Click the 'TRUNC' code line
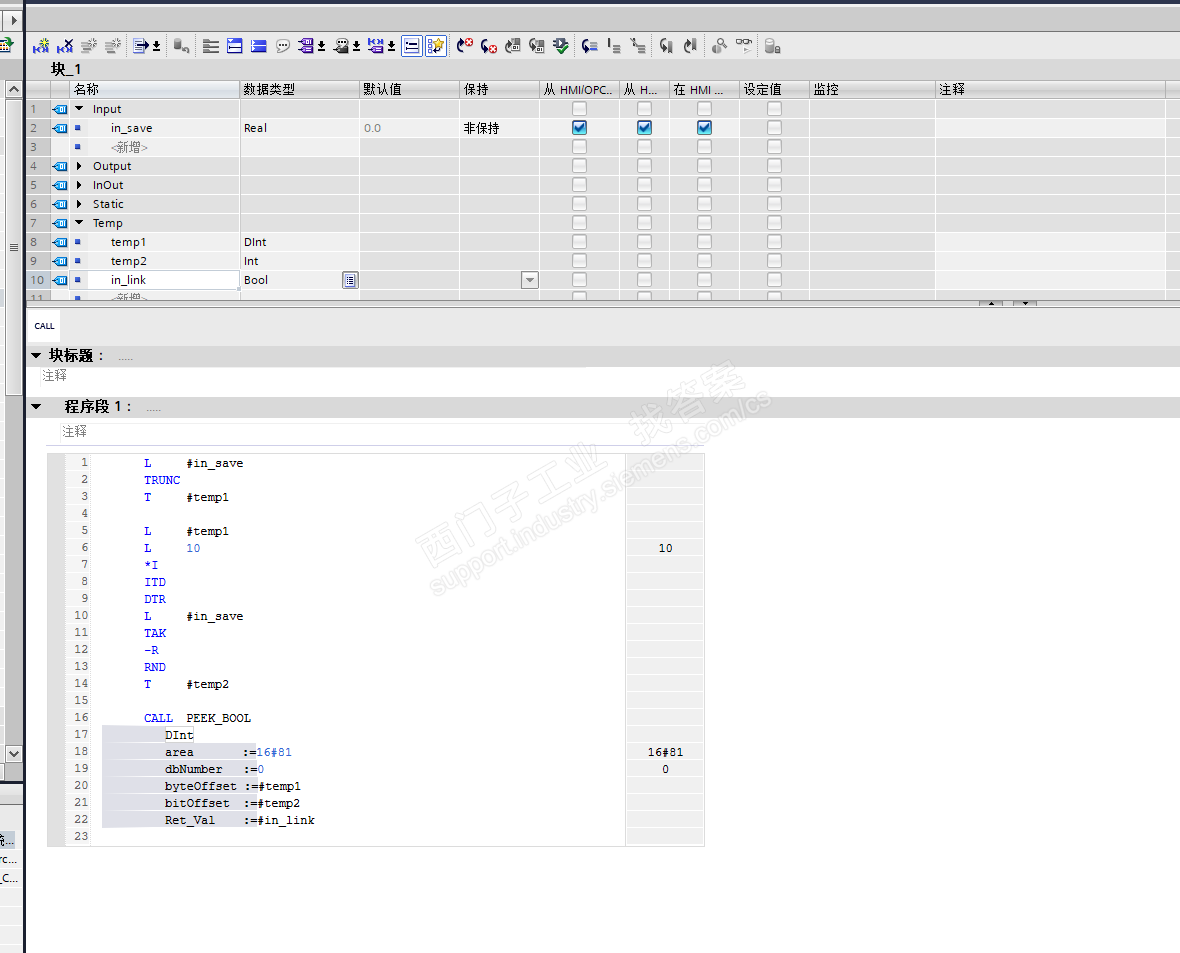Screen dimensions: 1180x953 coord(162,480)
